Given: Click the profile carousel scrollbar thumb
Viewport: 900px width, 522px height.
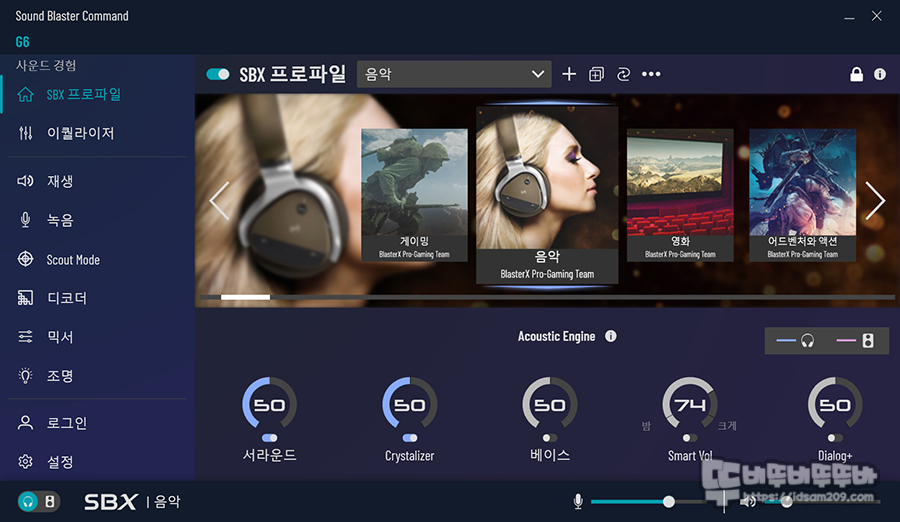Looking at the screenshot, I should coord(245,297).
